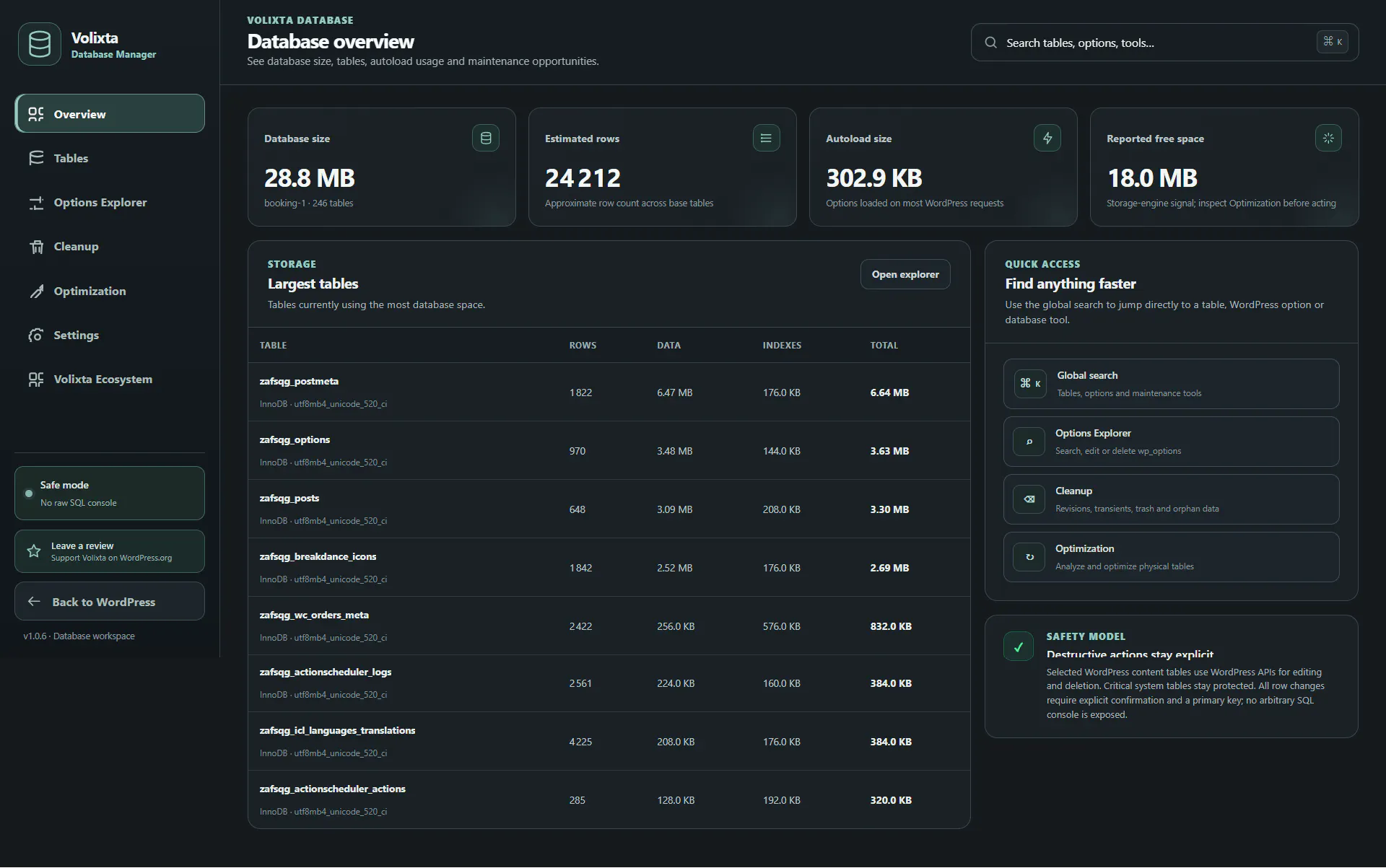Click the Volixta database logo icon

(40, 44)
